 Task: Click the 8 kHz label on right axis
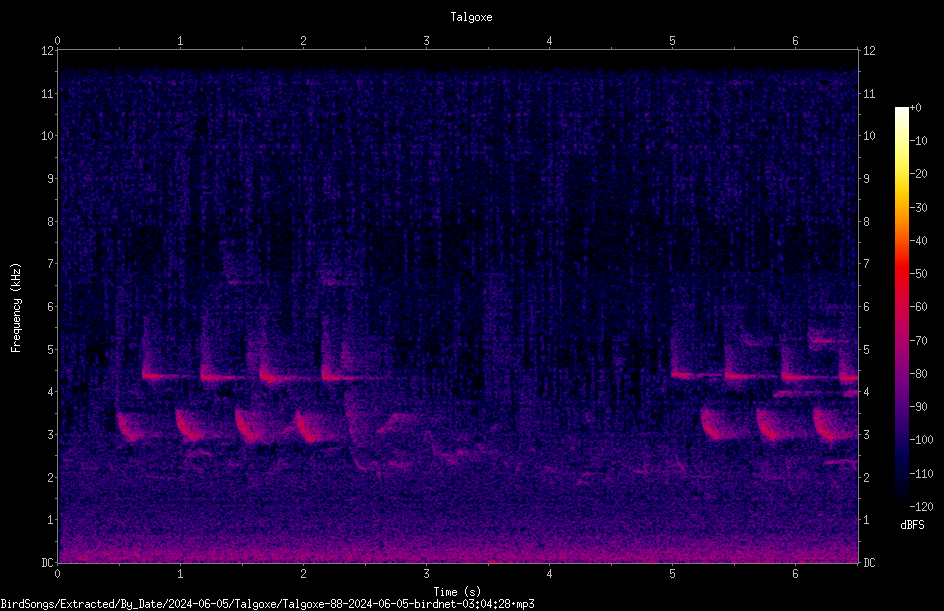(x=866, y=222)
